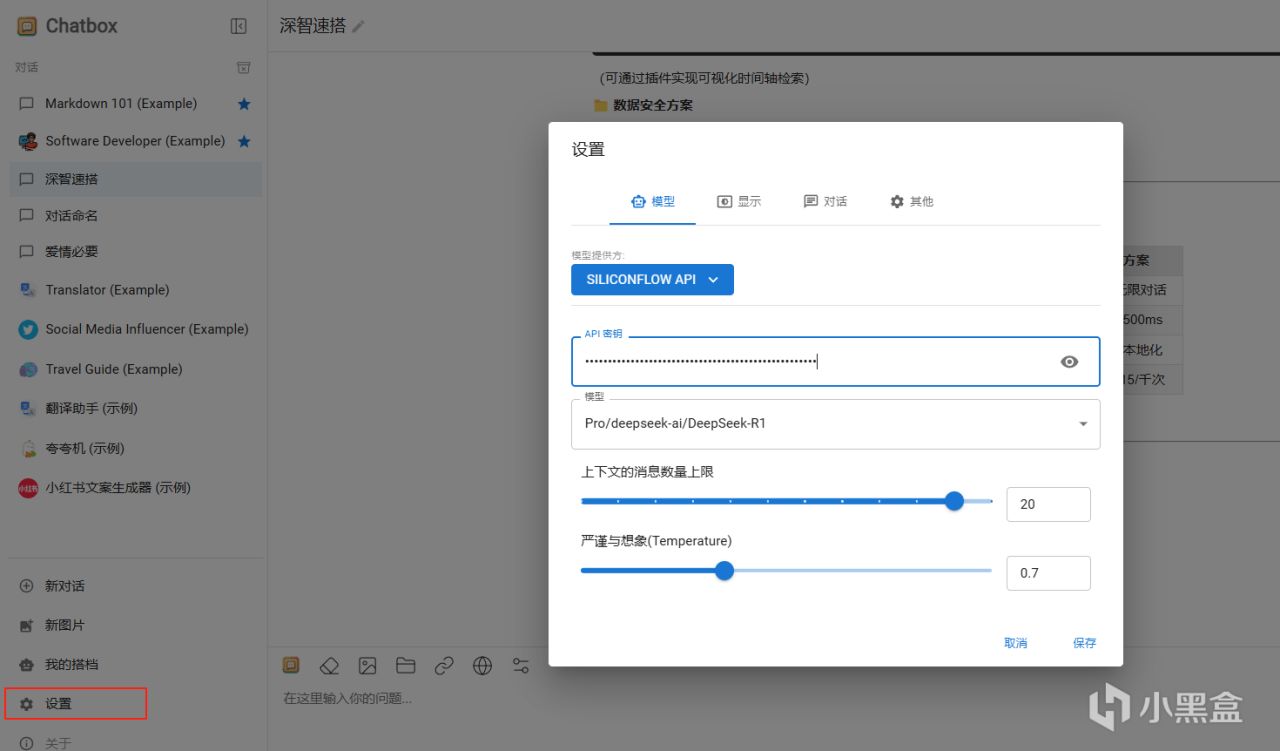This screenshot has width=1280, height=751.
Task: Open 我的搭档 partners list
Action: 134,664
